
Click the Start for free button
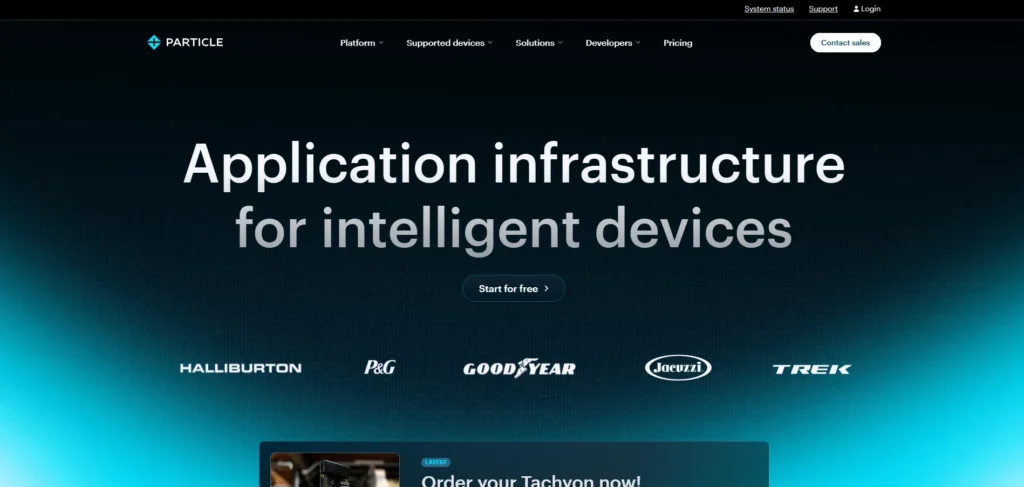(513, 288)
